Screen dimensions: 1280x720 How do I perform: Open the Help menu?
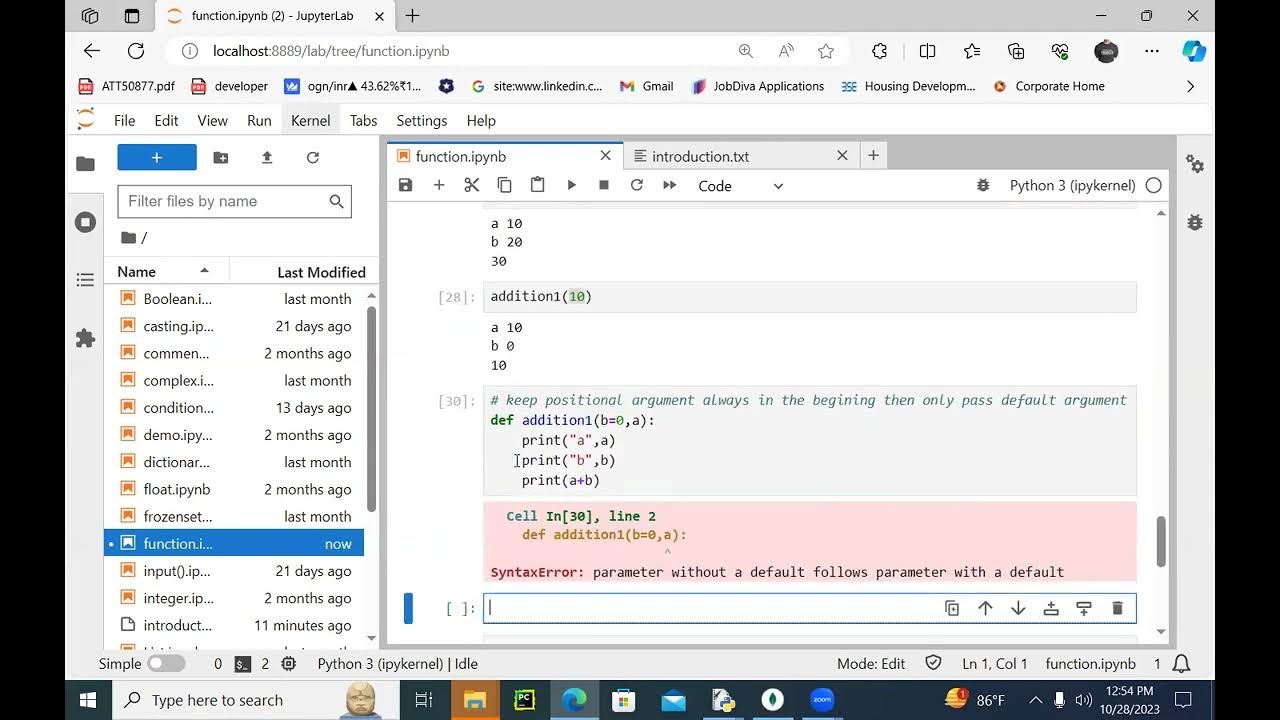[481, 120]
